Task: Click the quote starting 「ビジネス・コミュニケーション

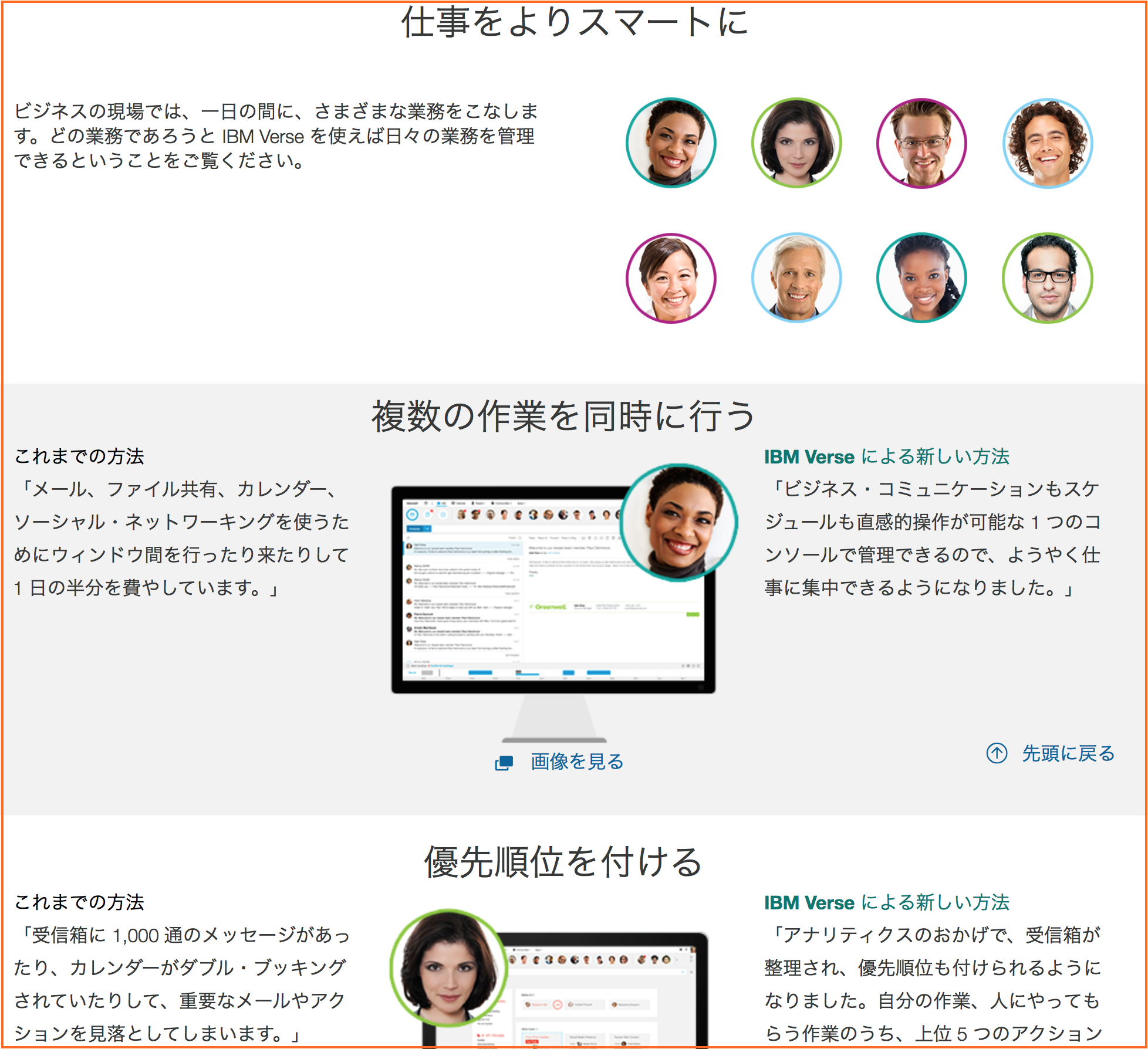Action: tap(933, 538)
